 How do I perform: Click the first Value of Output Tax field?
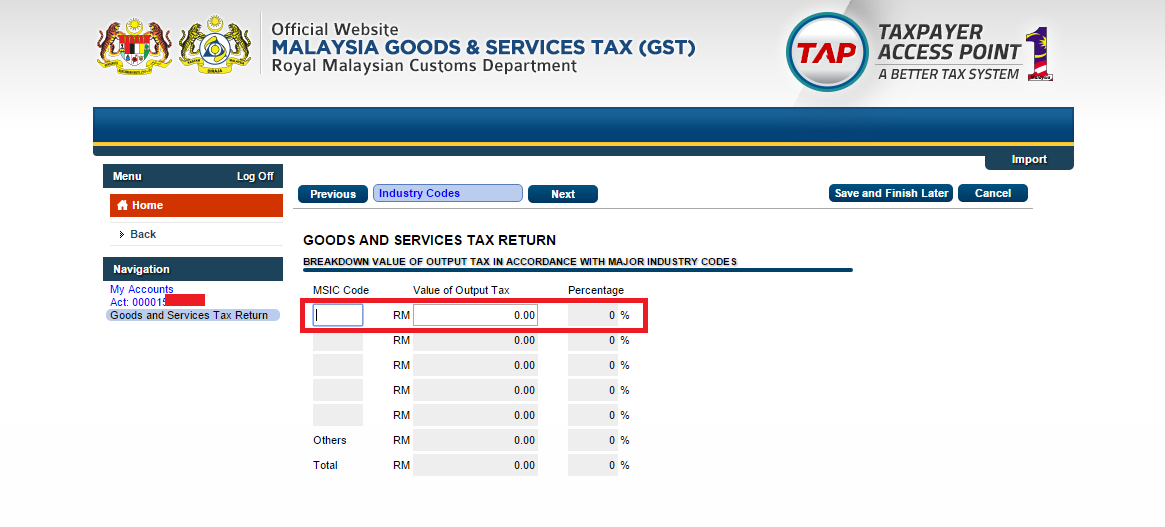(475, 315)
